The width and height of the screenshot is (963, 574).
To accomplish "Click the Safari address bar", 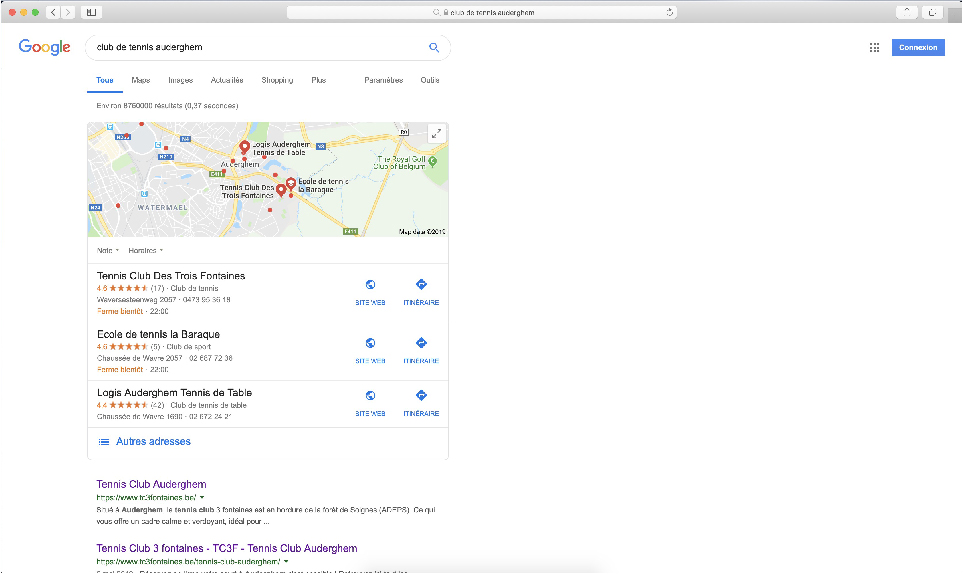I will (482, 12).
